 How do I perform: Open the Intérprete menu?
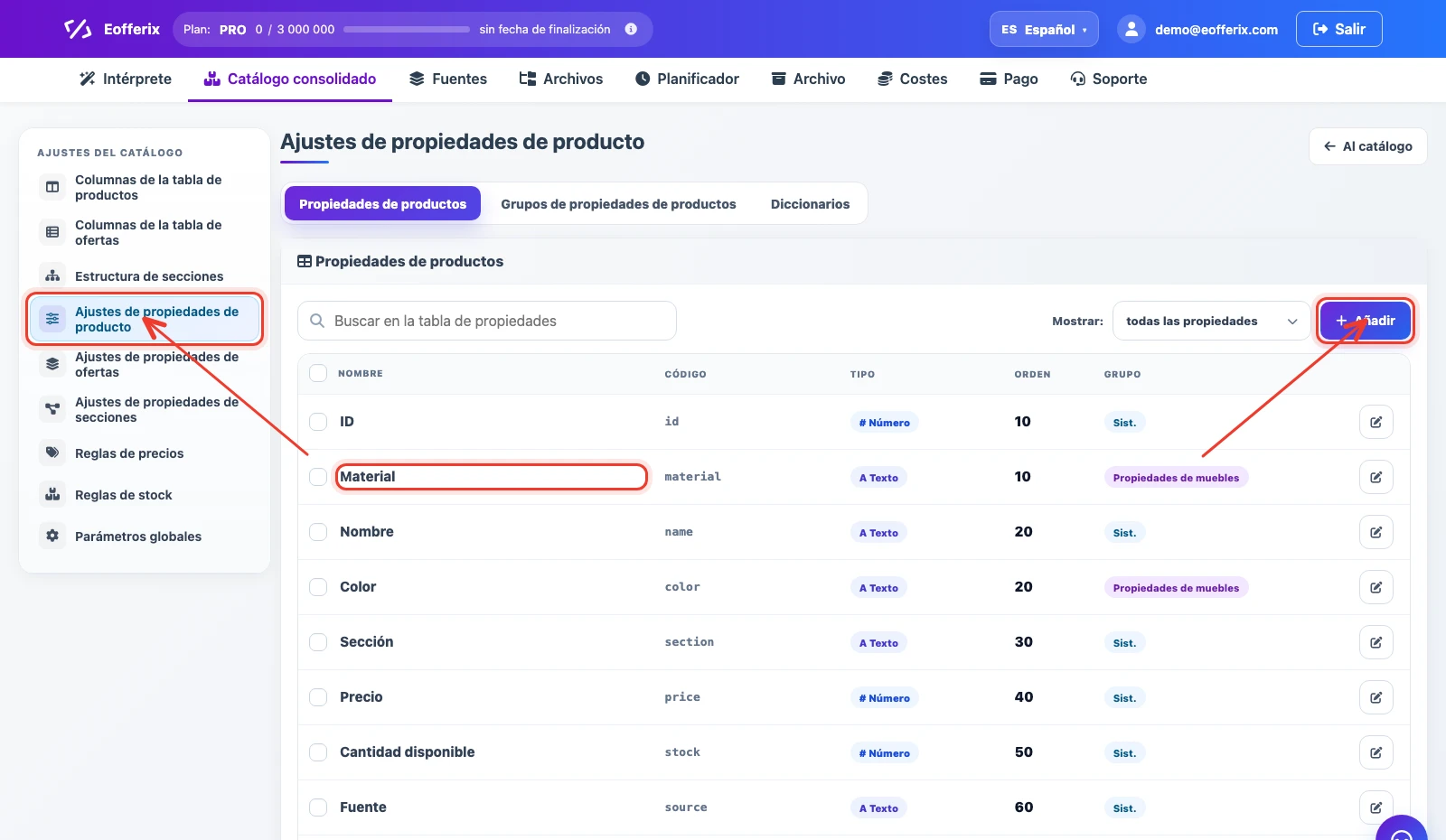(126, 79)
